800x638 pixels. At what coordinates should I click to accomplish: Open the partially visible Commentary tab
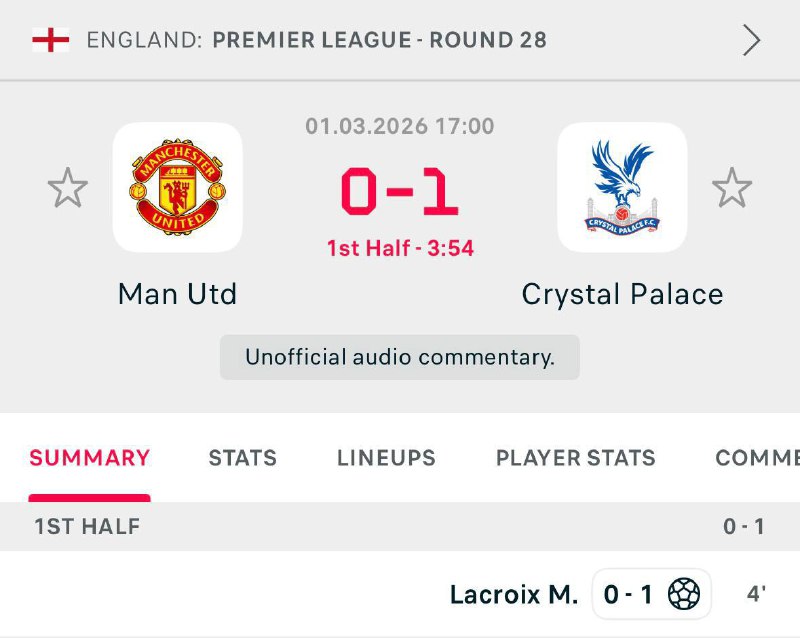coord(757,458)
